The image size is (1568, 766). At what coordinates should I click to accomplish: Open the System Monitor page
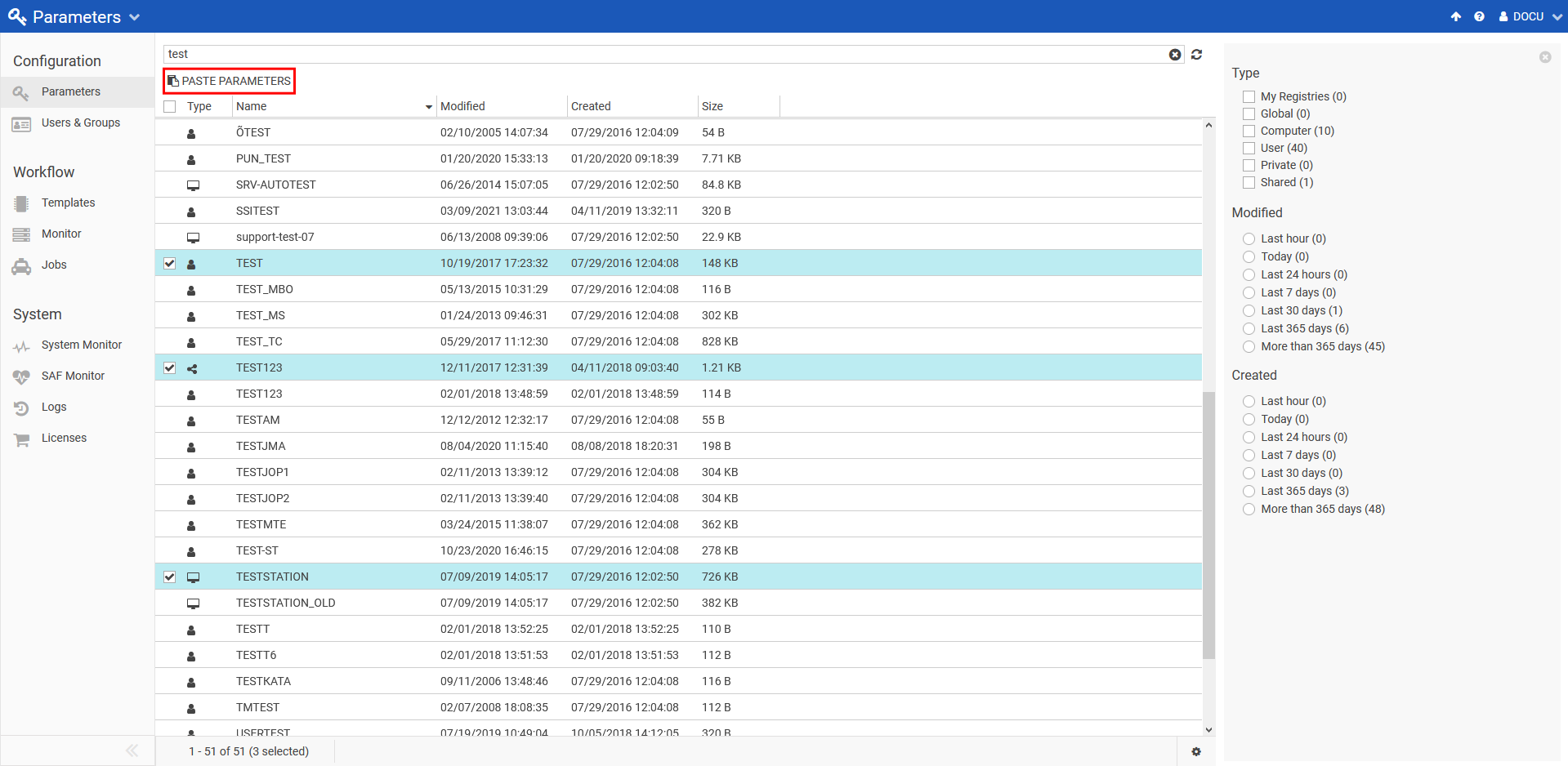pyautogui.click(x=81, y=345)
